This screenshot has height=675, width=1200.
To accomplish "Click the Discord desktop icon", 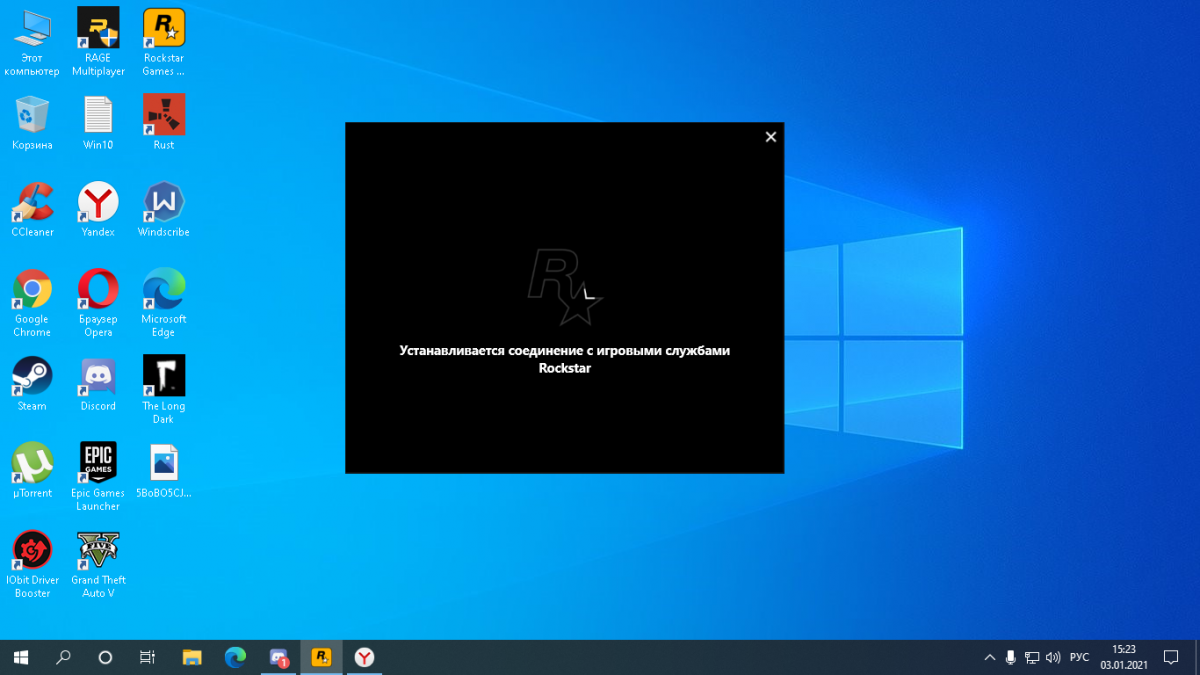I will [x=98, y=377].
